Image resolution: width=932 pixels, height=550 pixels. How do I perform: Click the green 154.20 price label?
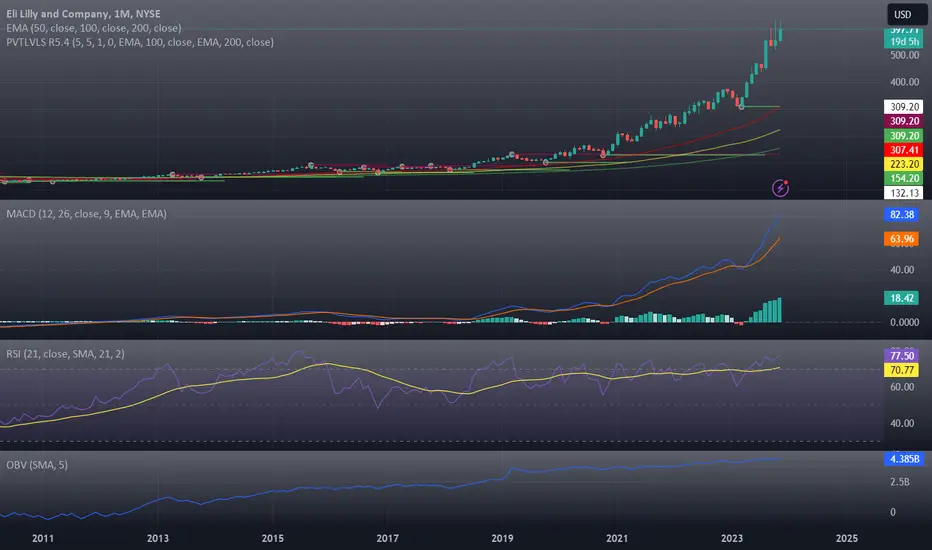pos(903,178)
